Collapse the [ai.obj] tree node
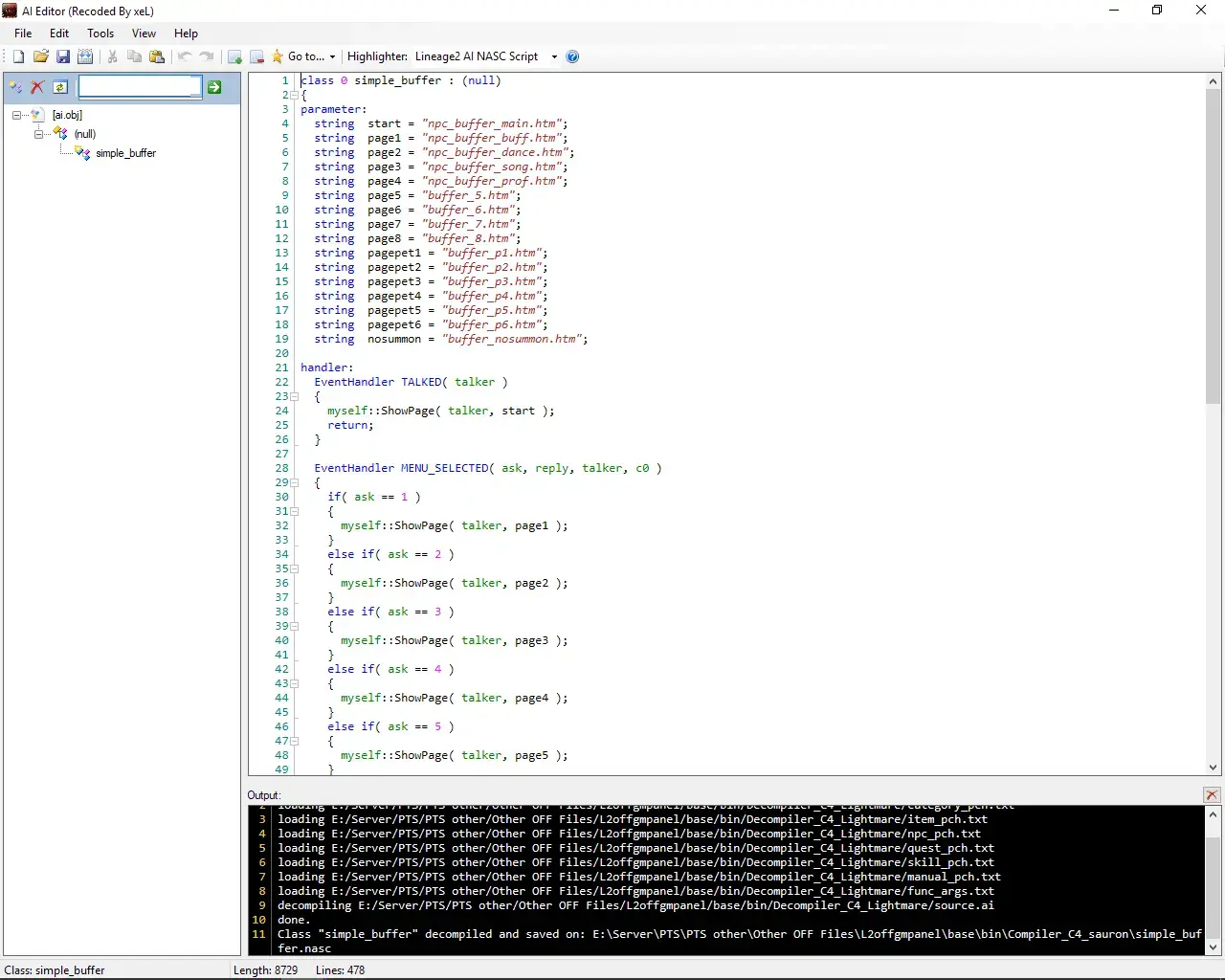The height and width of the screenshot is (980, 1225). 16,115
